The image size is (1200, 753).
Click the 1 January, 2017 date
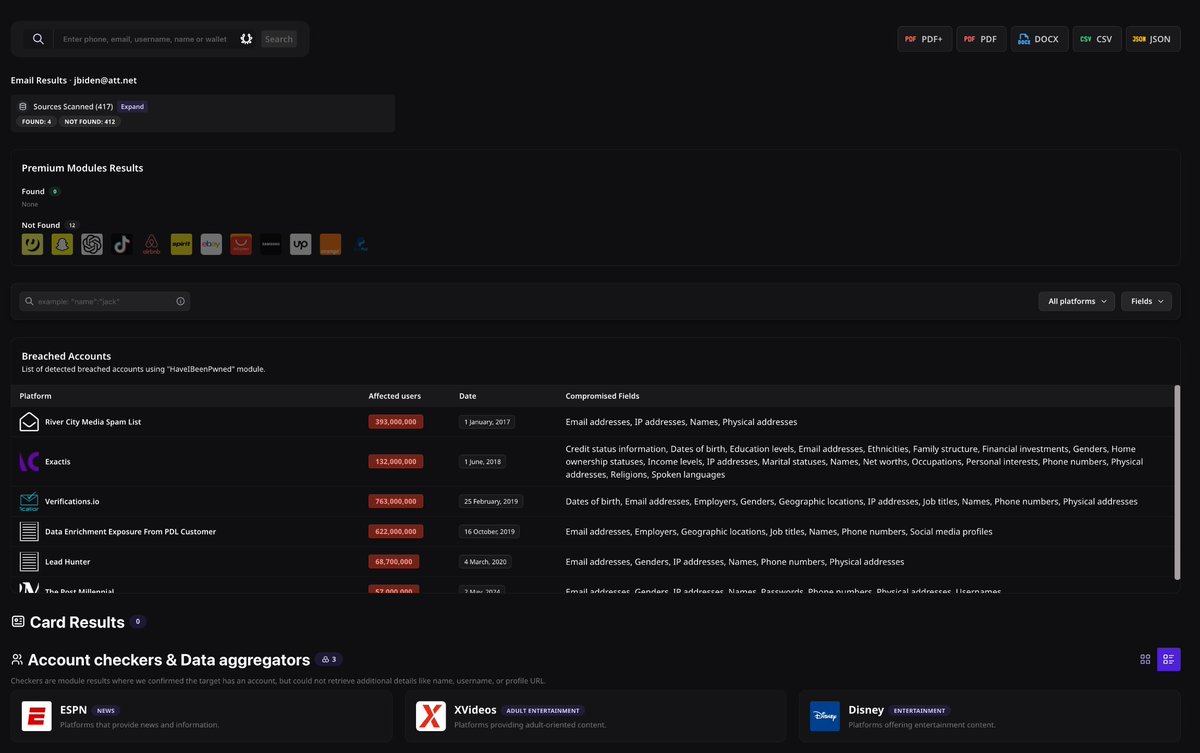click(488, 422)
